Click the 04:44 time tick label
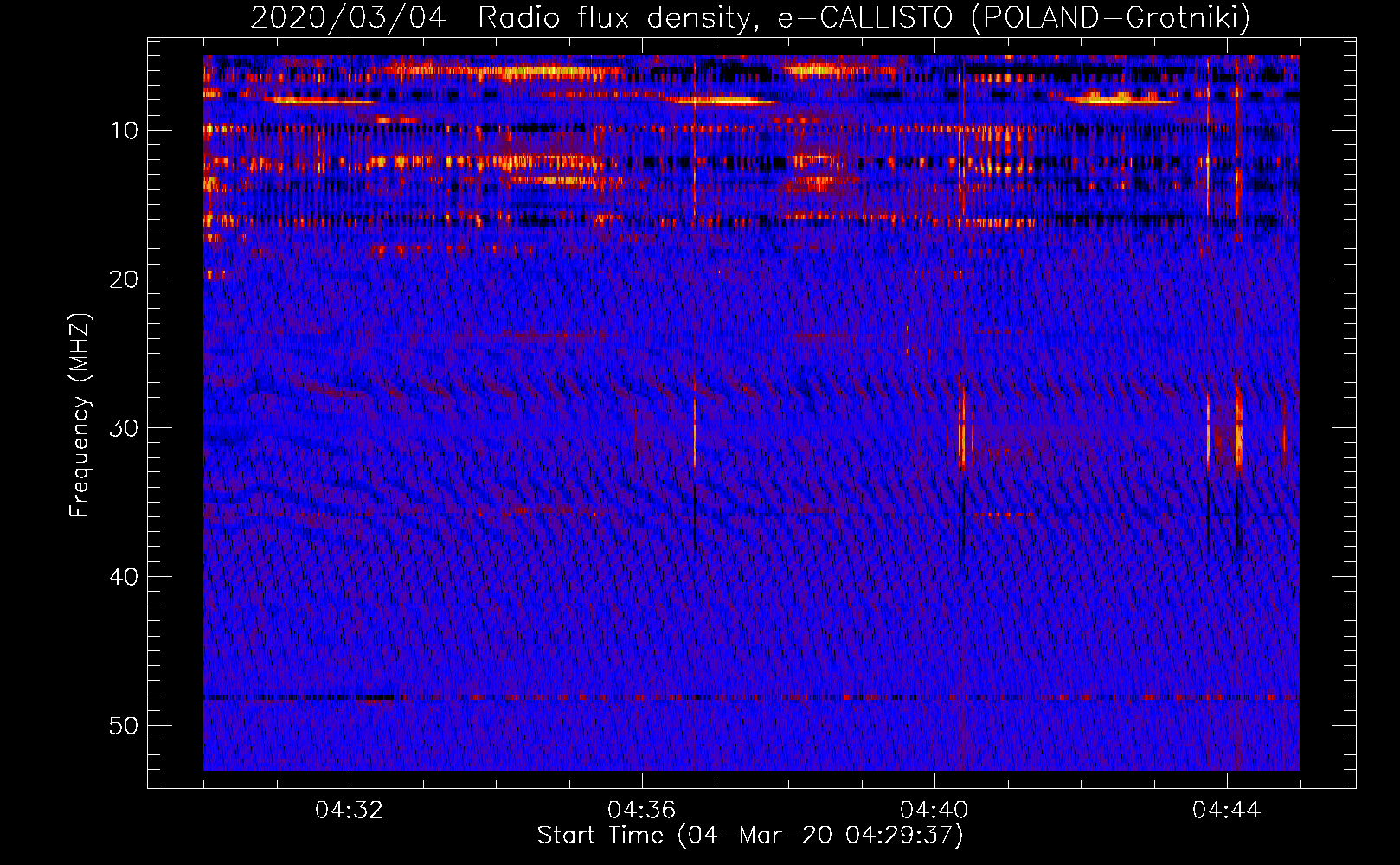This screenshot has height=865, width=1400. [1227, 811]
